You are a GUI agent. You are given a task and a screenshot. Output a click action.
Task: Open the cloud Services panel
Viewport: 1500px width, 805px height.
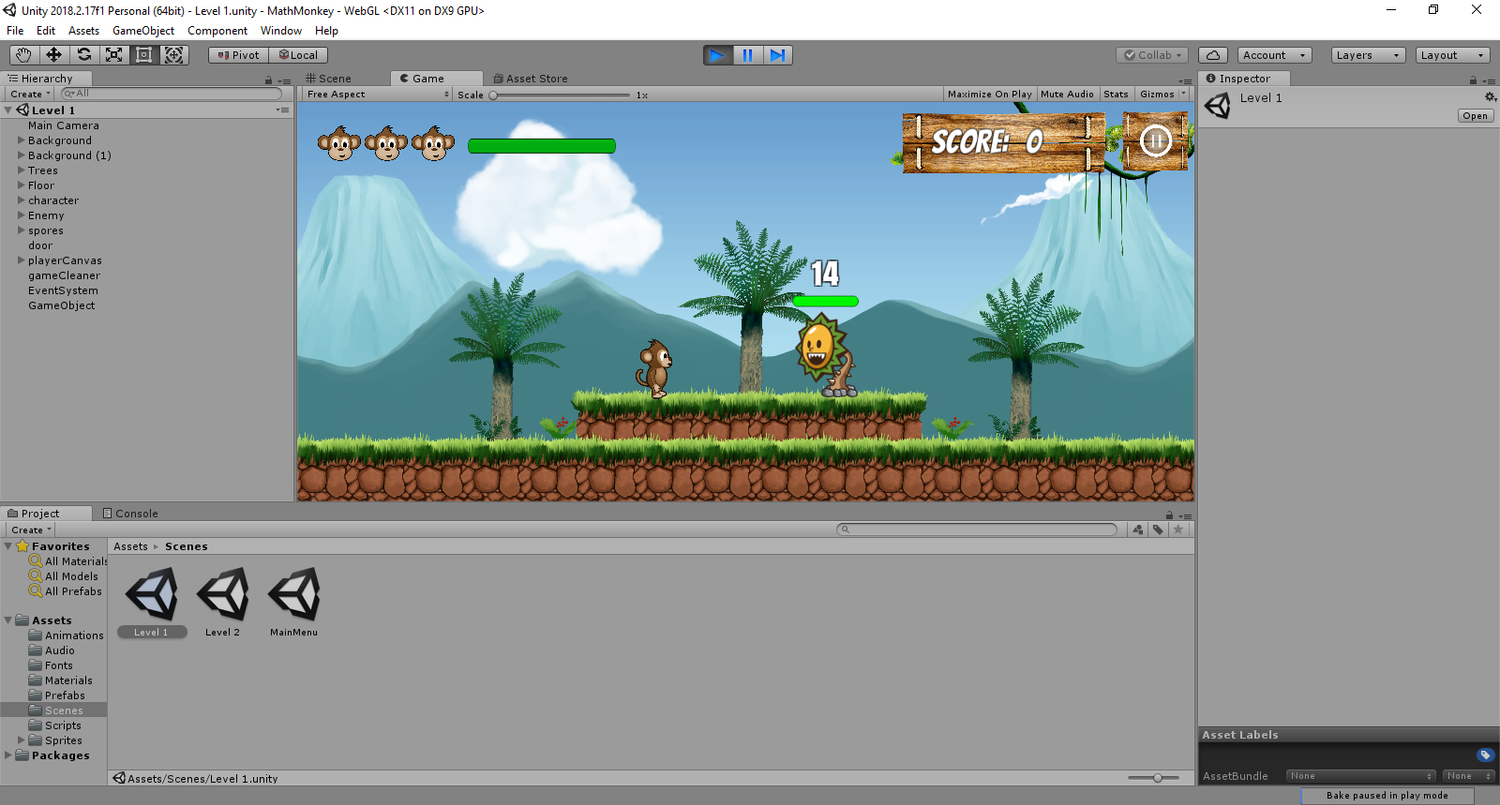point(1213,55)
